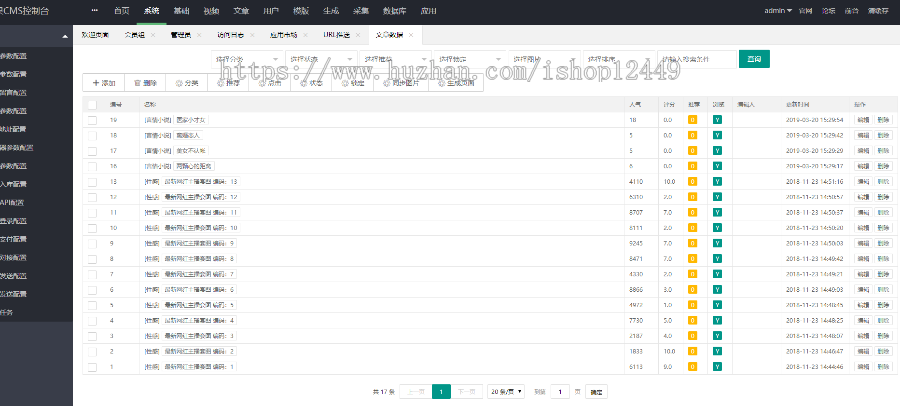The width and height of the screenshot is (900, 406).
Task: Click the trash 删除 toolbar button
Action: pyautogui.click(x=145, y=83)
